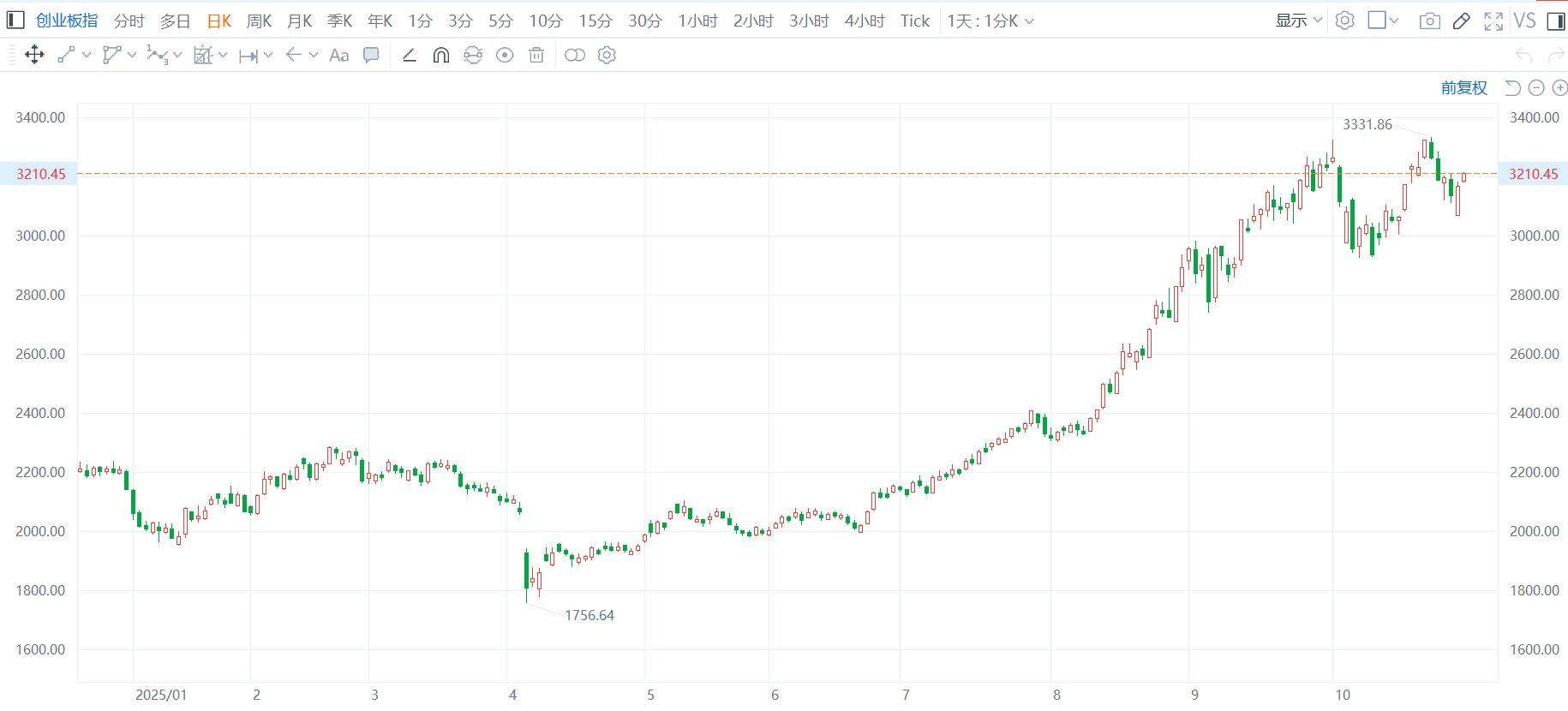
Task: Expand the 显示 display dropdown
Action: tap(1298, 21)
